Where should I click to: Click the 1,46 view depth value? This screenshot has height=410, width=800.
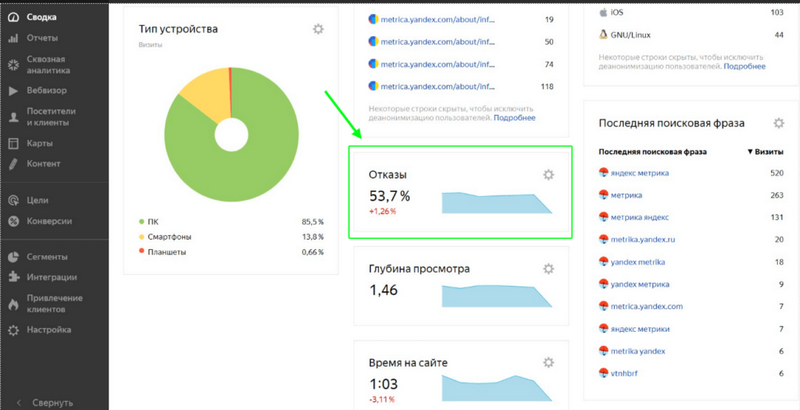383,290
